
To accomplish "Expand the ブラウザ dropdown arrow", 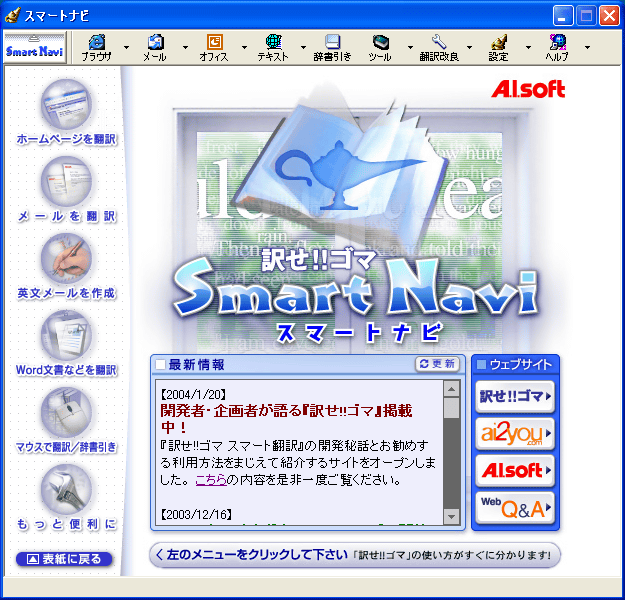I will coord(126,47).
